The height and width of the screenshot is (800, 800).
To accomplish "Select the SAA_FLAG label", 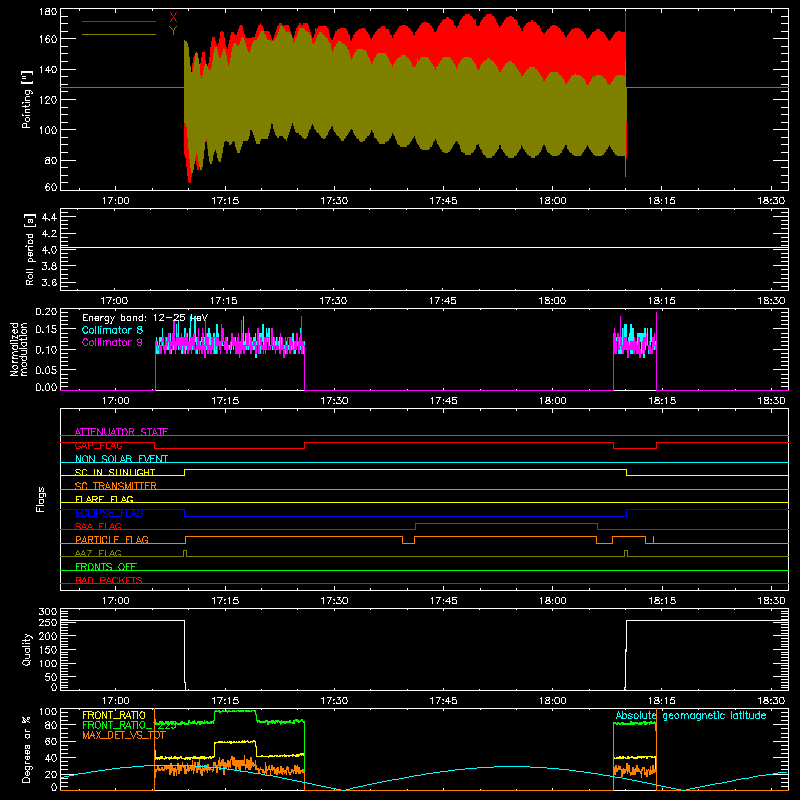I will pyautogui.click(x=98, y=526).
